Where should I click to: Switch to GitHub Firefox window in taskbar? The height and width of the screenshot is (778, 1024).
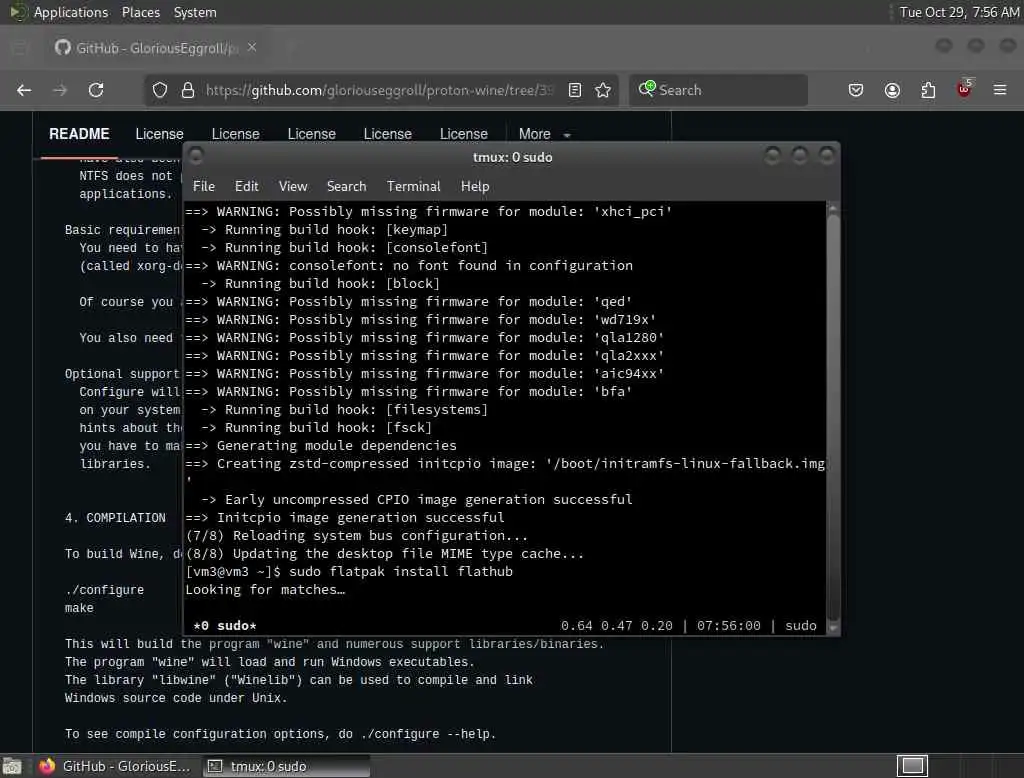(x=114, y=766)
